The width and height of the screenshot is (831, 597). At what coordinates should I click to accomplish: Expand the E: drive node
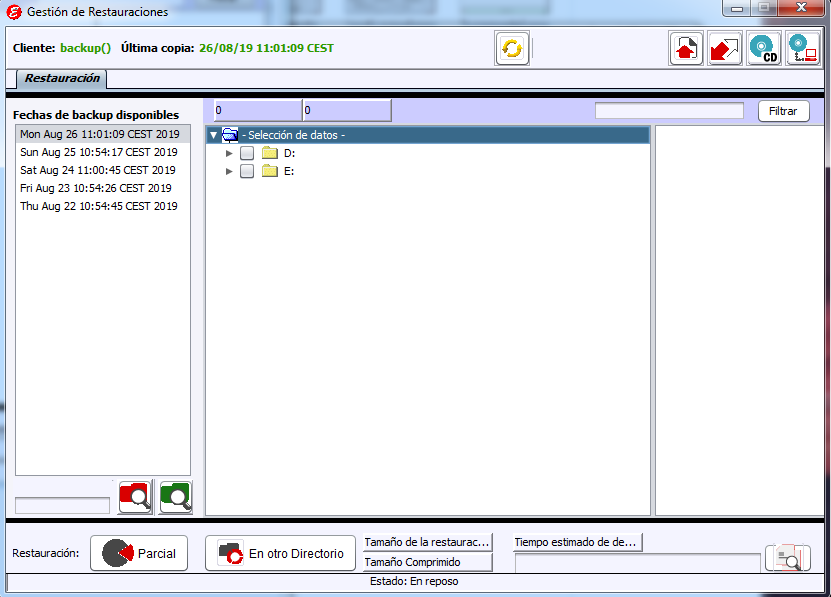point(229,171)
